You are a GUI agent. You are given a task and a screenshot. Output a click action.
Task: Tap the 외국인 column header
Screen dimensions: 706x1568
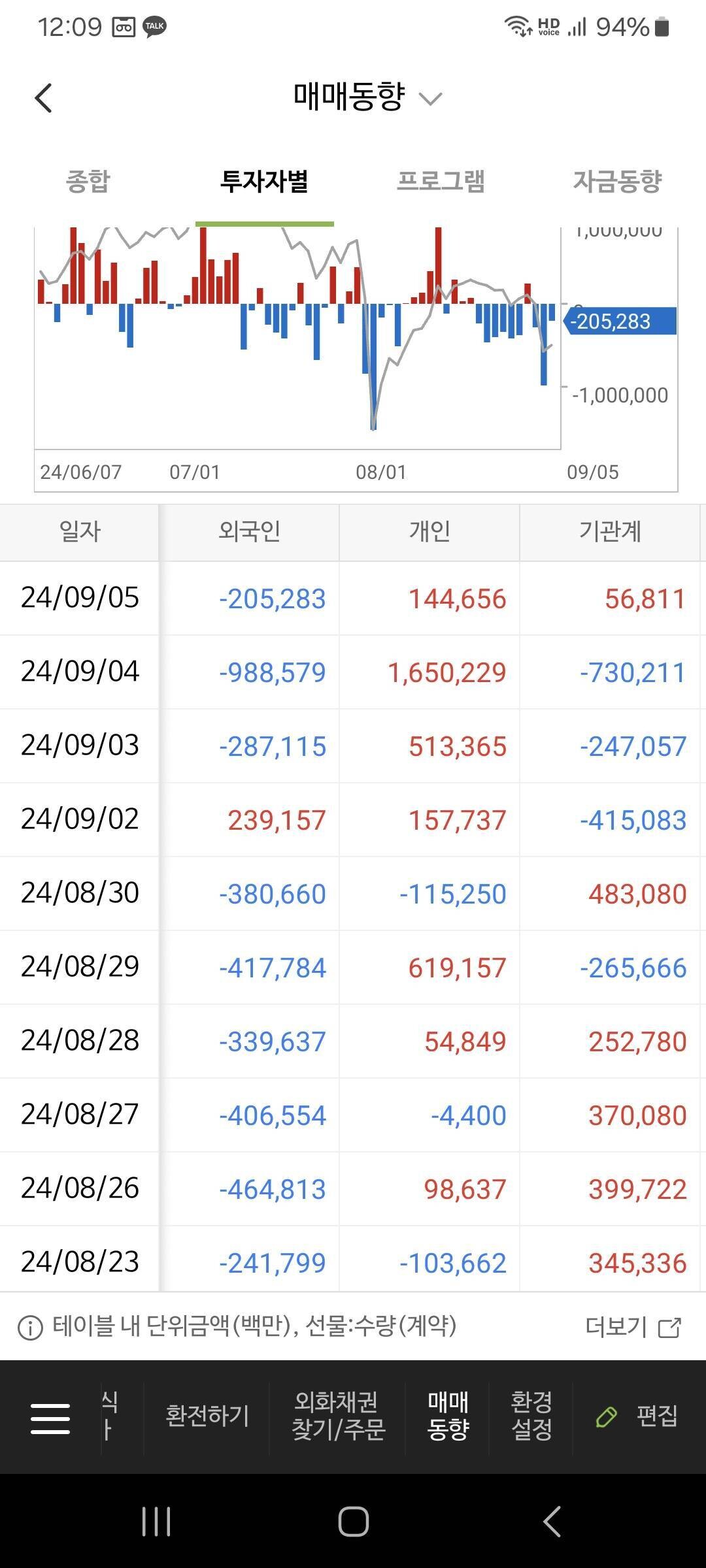tap(249, 532)
